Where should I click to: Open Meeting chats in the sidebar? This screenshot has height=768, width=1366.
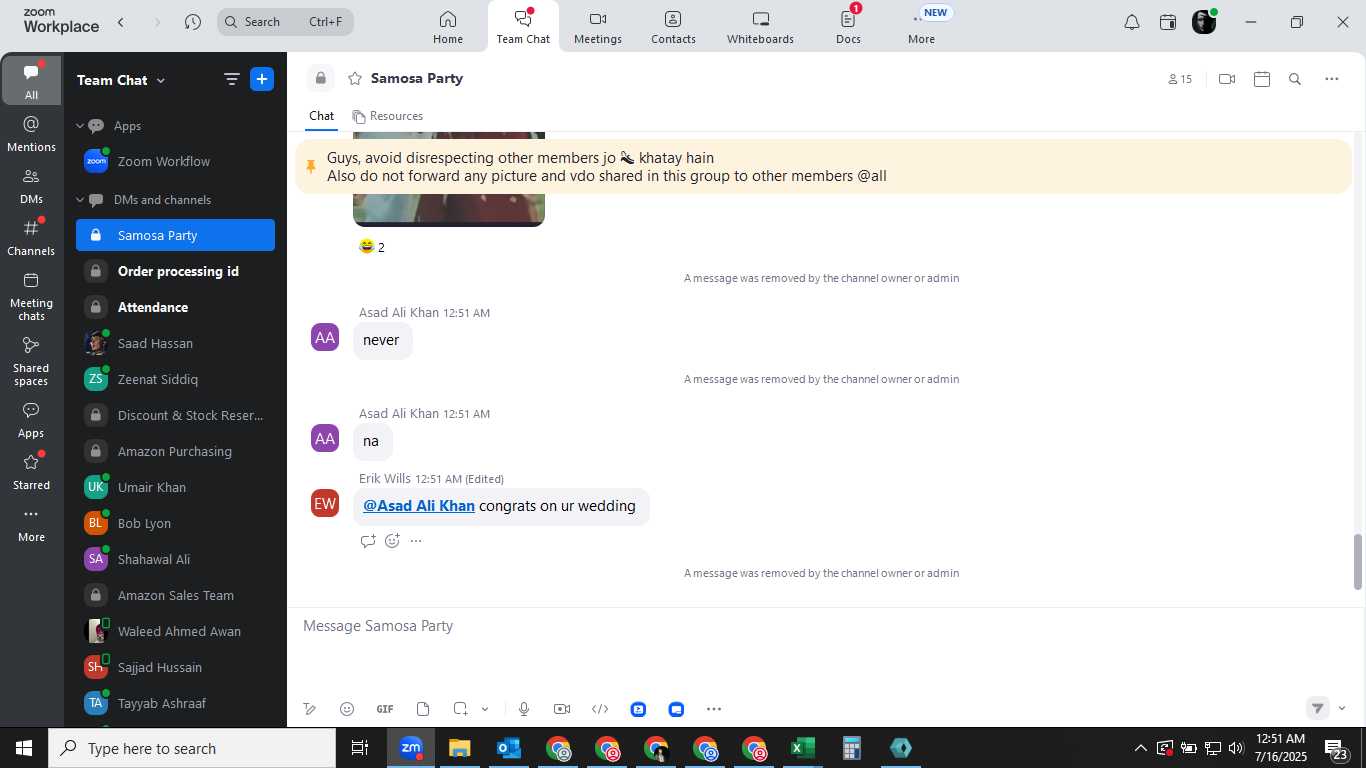[x=31, y=296]
